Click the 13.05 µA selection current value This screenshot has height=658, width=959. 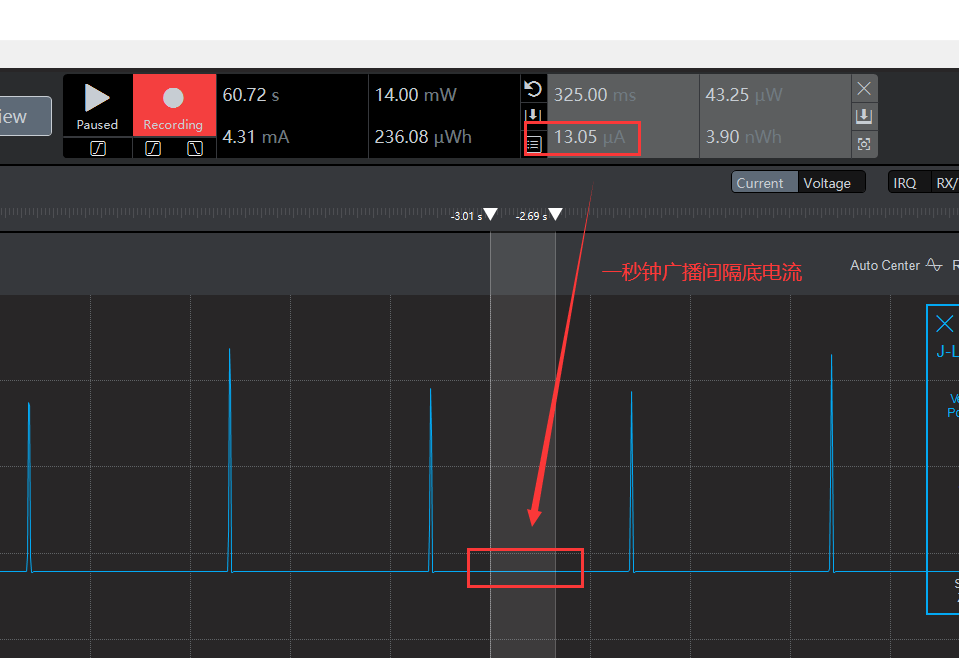[x=590, y=136]
